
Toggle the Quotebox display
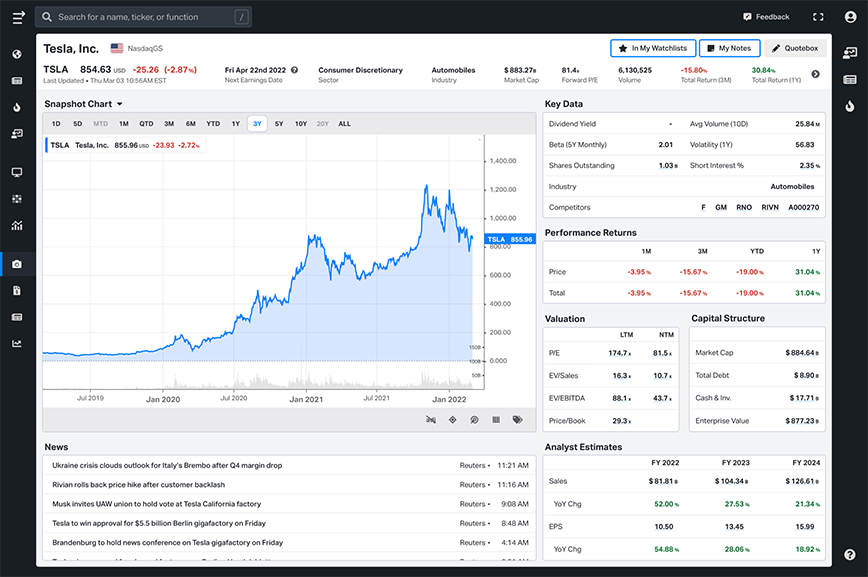795,47
